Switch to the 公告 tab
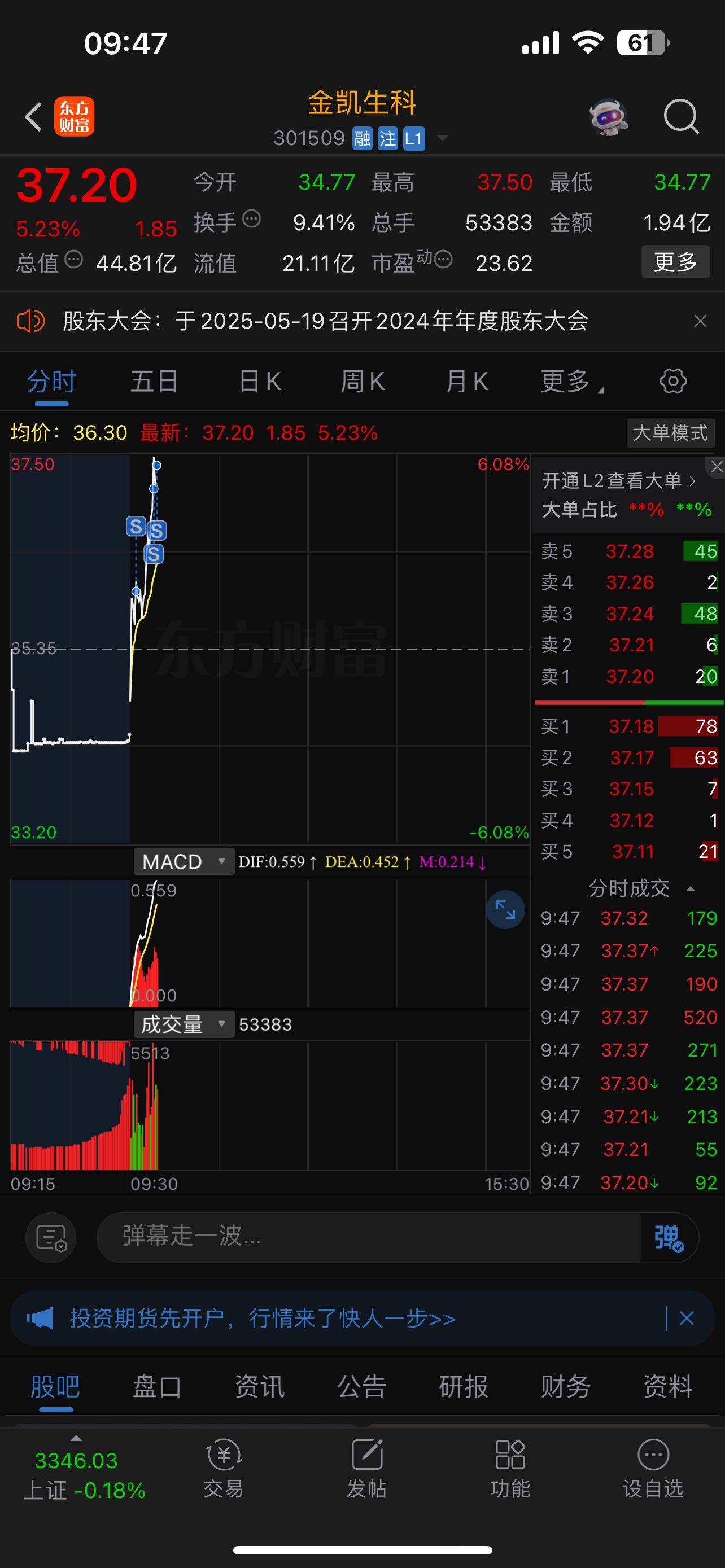725x1568 pixels. pyautogui.click(x=362, y=1387)
